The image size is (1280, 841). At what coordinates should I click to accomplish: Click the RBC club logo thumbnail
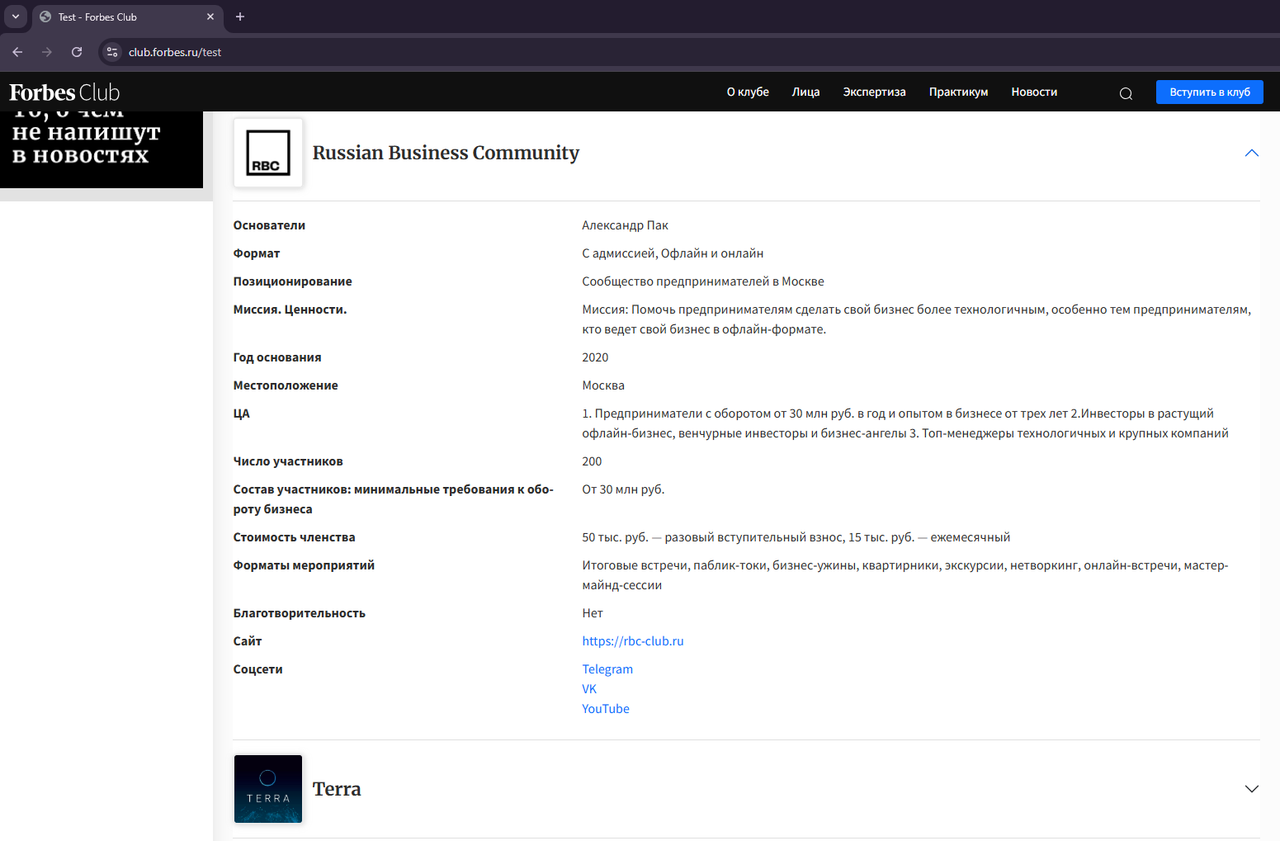pos(268,153)
